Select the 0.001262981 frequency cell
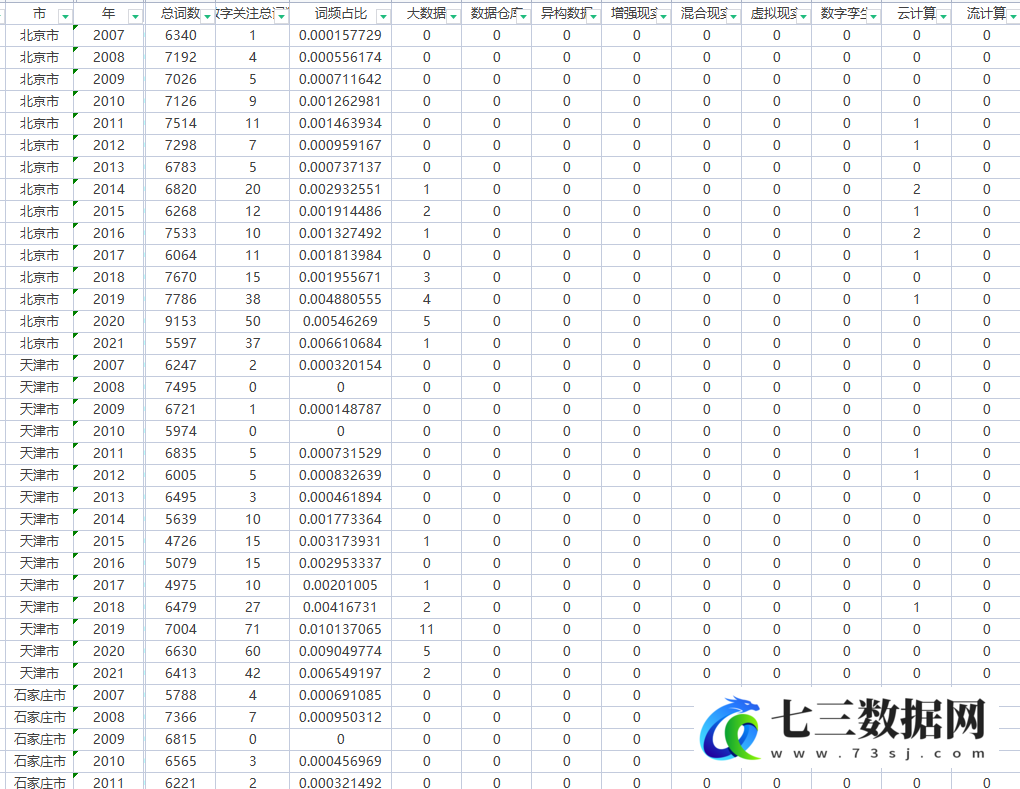This screenshot has height=789, width=1020. tap(340, 101)
